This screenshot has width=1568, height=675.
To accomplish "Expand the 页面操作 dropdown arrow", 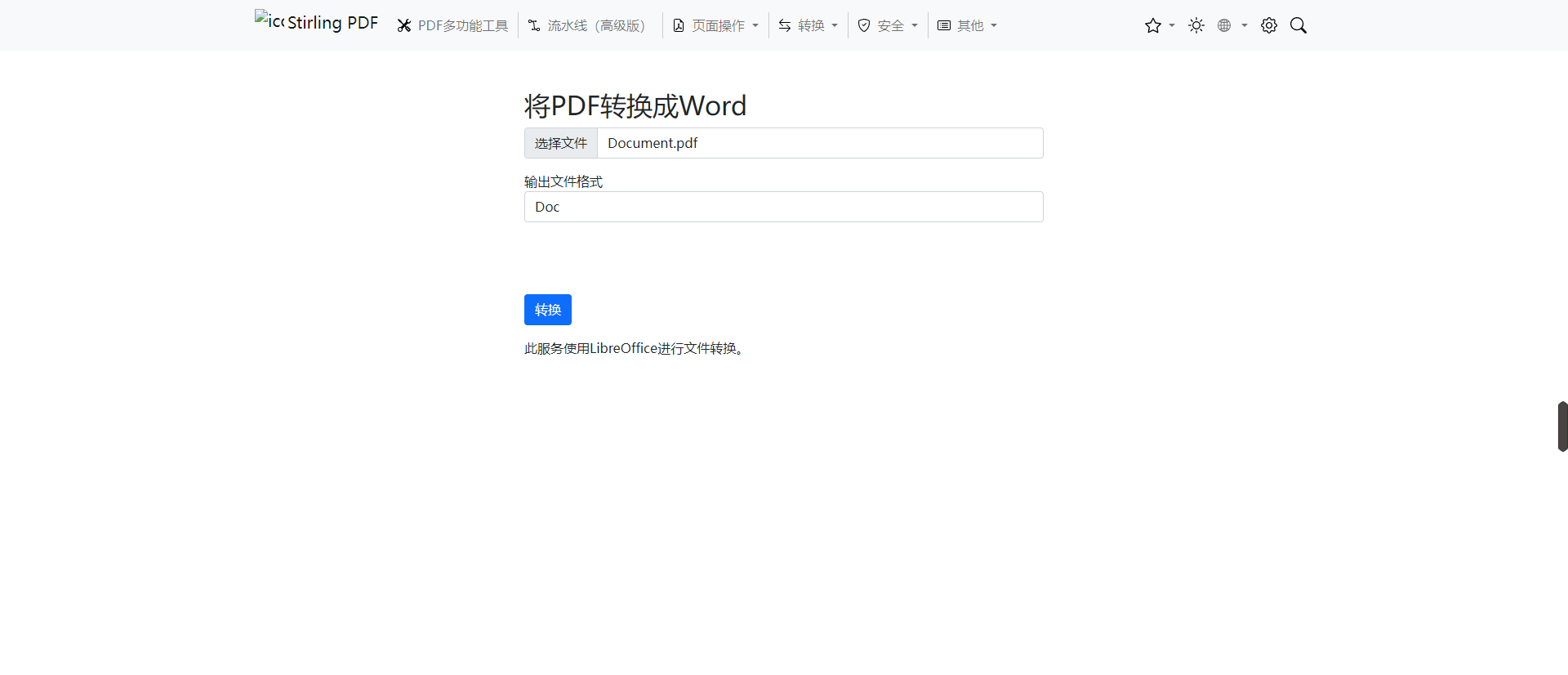I will pyautogui.click(x=755, y=26).
